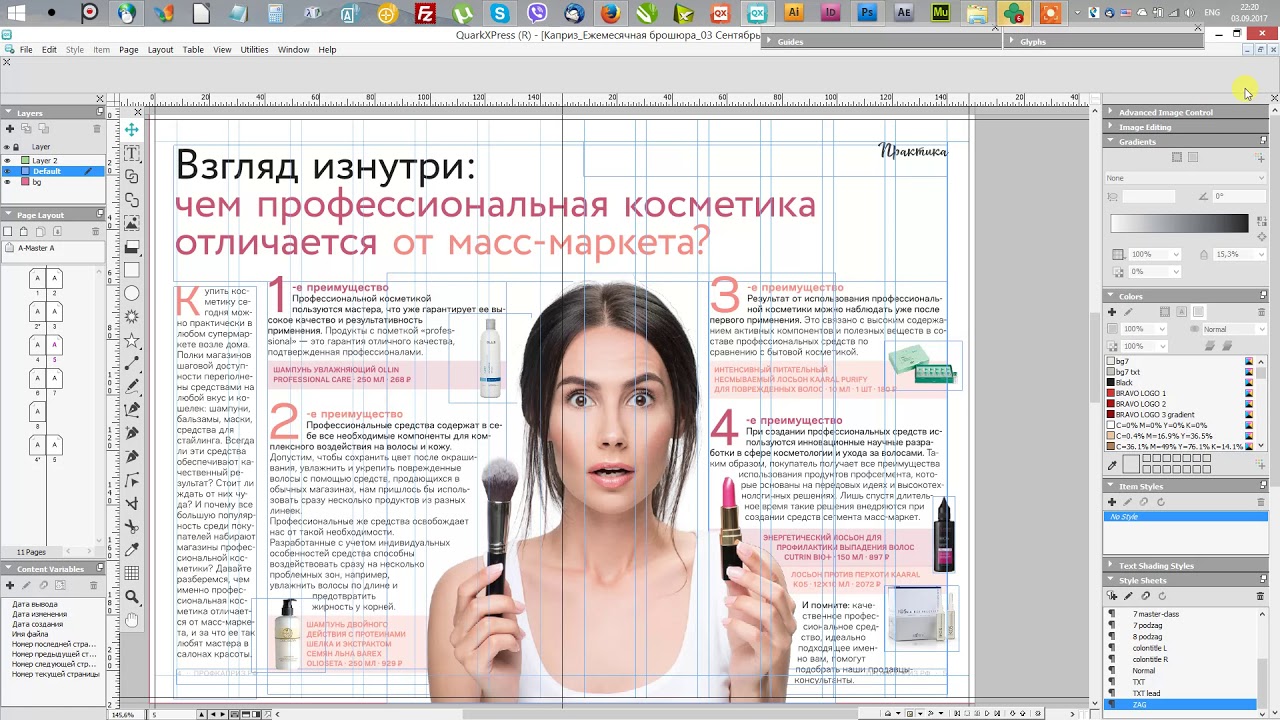Select the Starburst tool
Image resolution: width=1280 pixels, height=720 pixels.
[x=132, y=316]
